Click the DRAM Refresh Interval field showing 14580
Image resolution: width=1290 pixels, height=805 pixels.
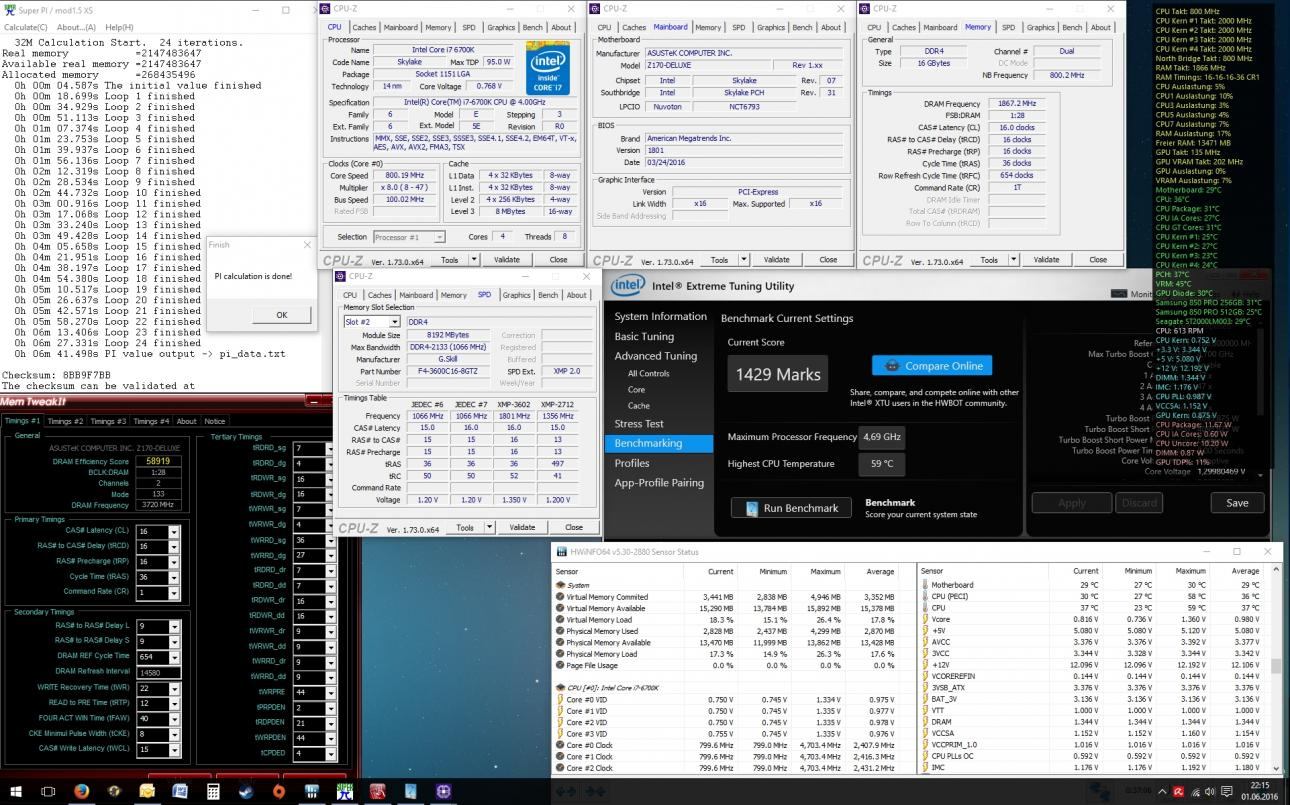160,671
